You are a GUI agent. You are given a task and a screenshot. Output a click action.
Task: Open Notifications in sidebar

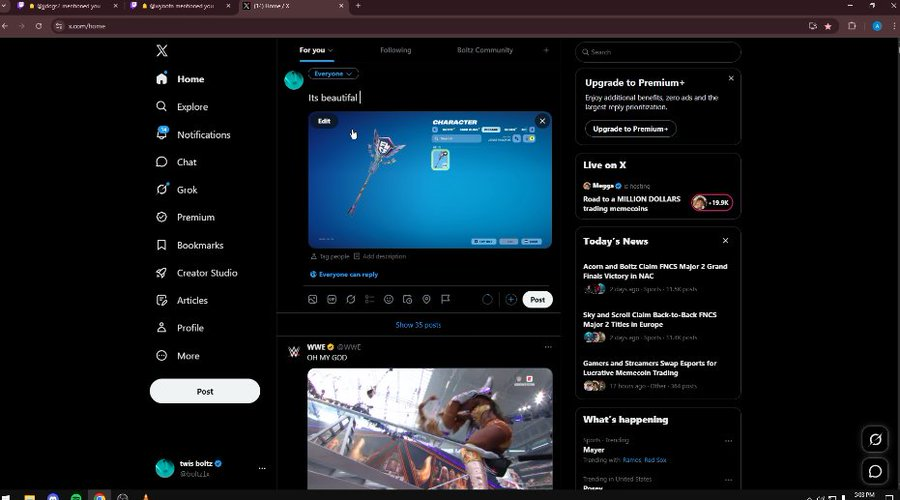[193, 134]
